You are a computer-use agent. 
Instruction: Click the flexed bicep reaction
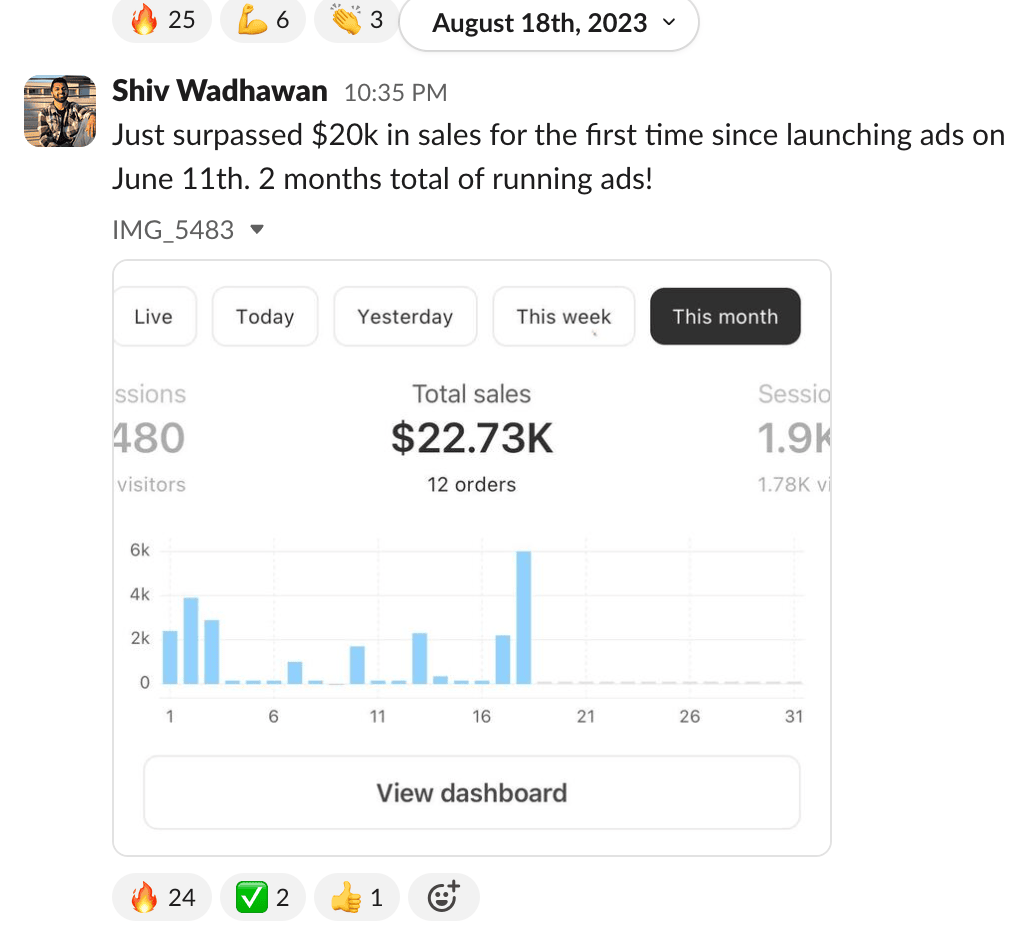262,19
